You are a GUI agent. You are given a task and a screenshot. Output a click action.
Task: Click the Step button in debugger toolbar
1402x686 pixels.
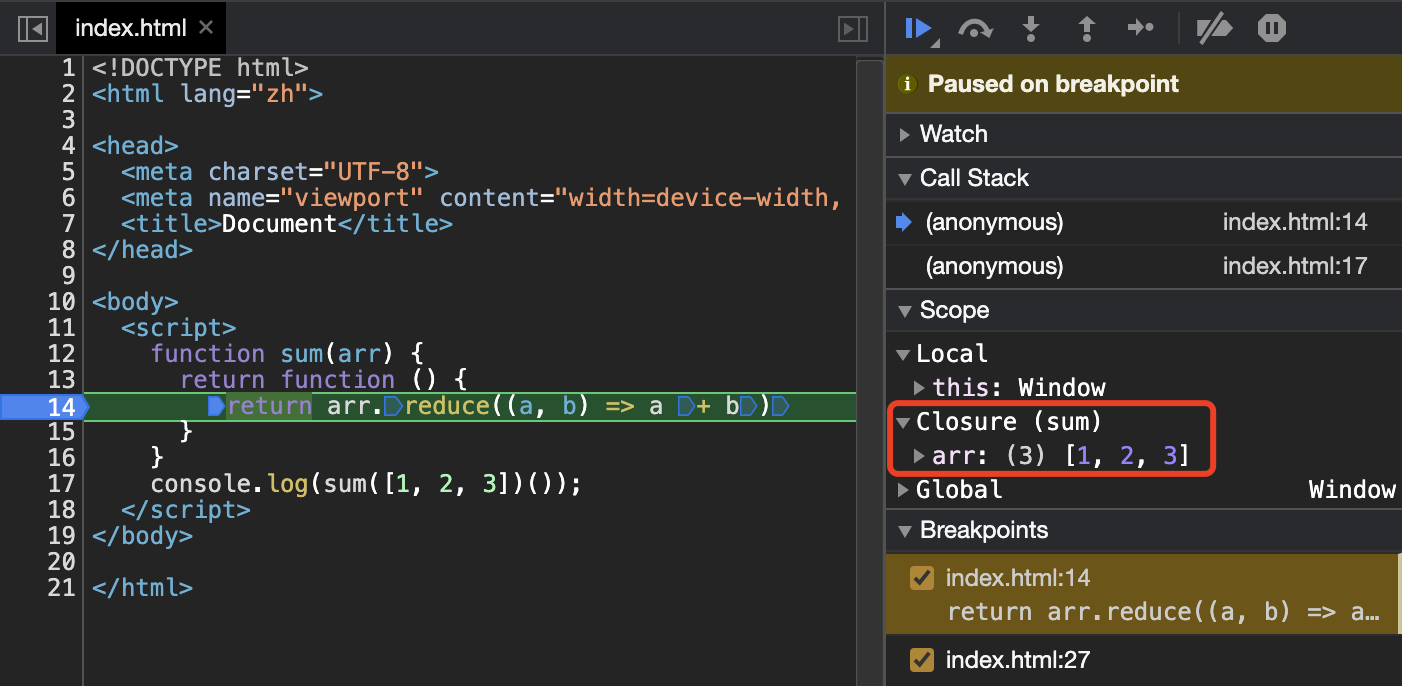[1141, 28]
